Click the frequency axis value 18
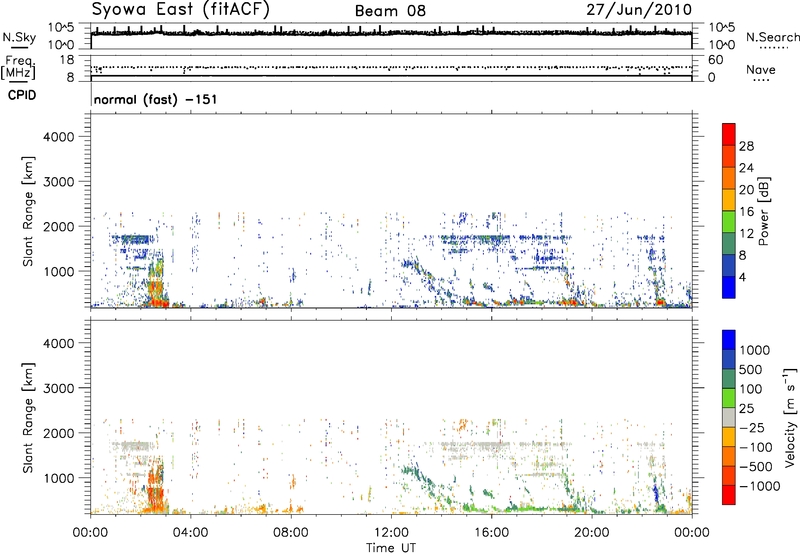Image resolution: width=800 pixels, height=554 pixels. pos(66,60)
